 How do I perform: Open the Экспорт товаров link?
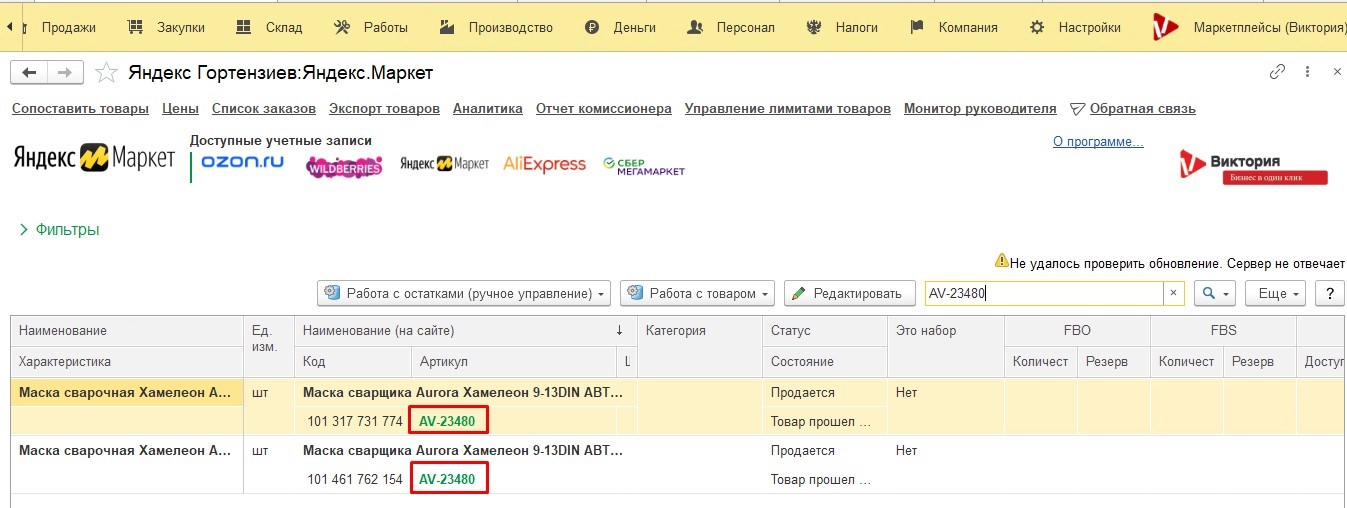384,108
